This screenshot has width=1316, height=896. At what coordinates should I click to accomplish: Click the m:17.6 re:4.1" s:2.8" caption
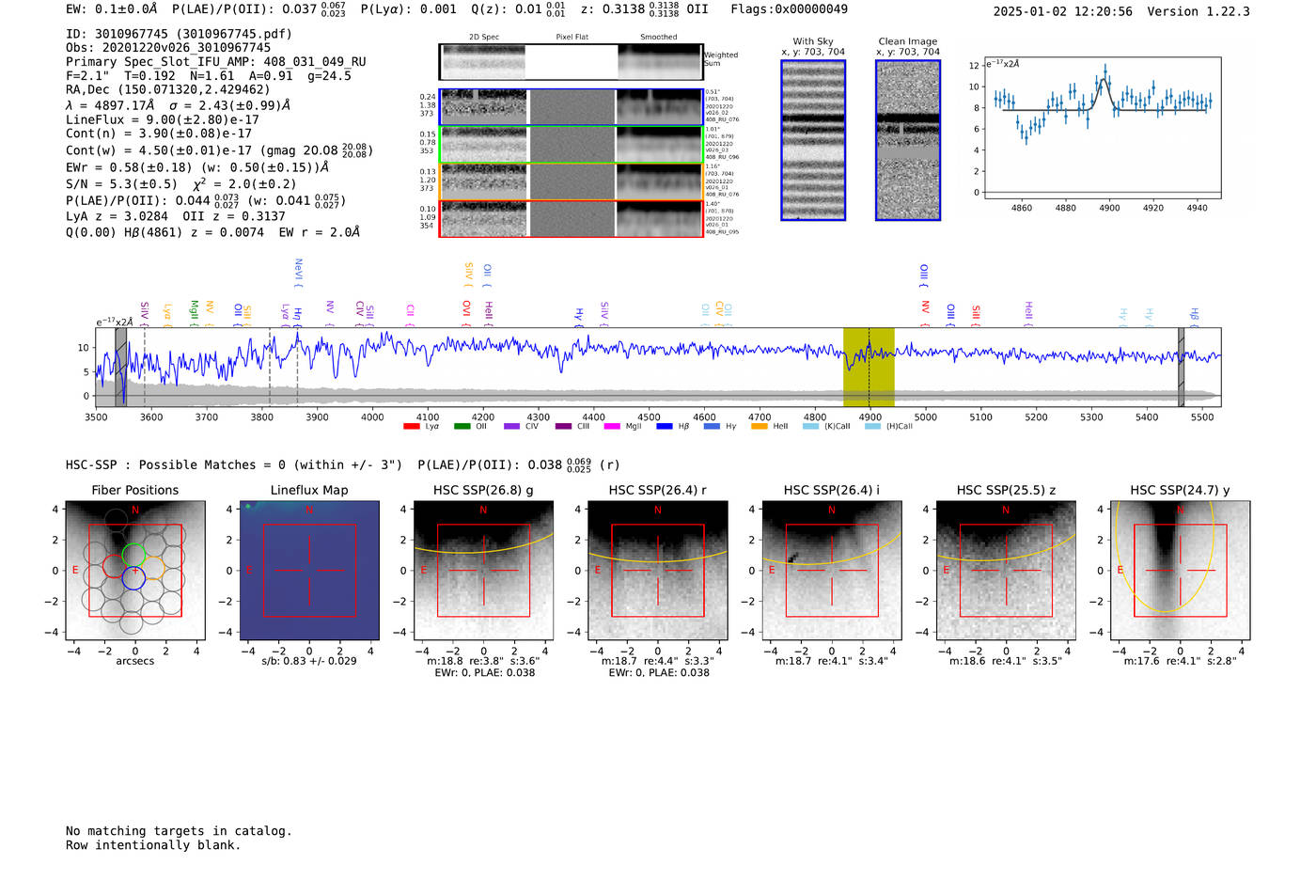pos(1180,661)
